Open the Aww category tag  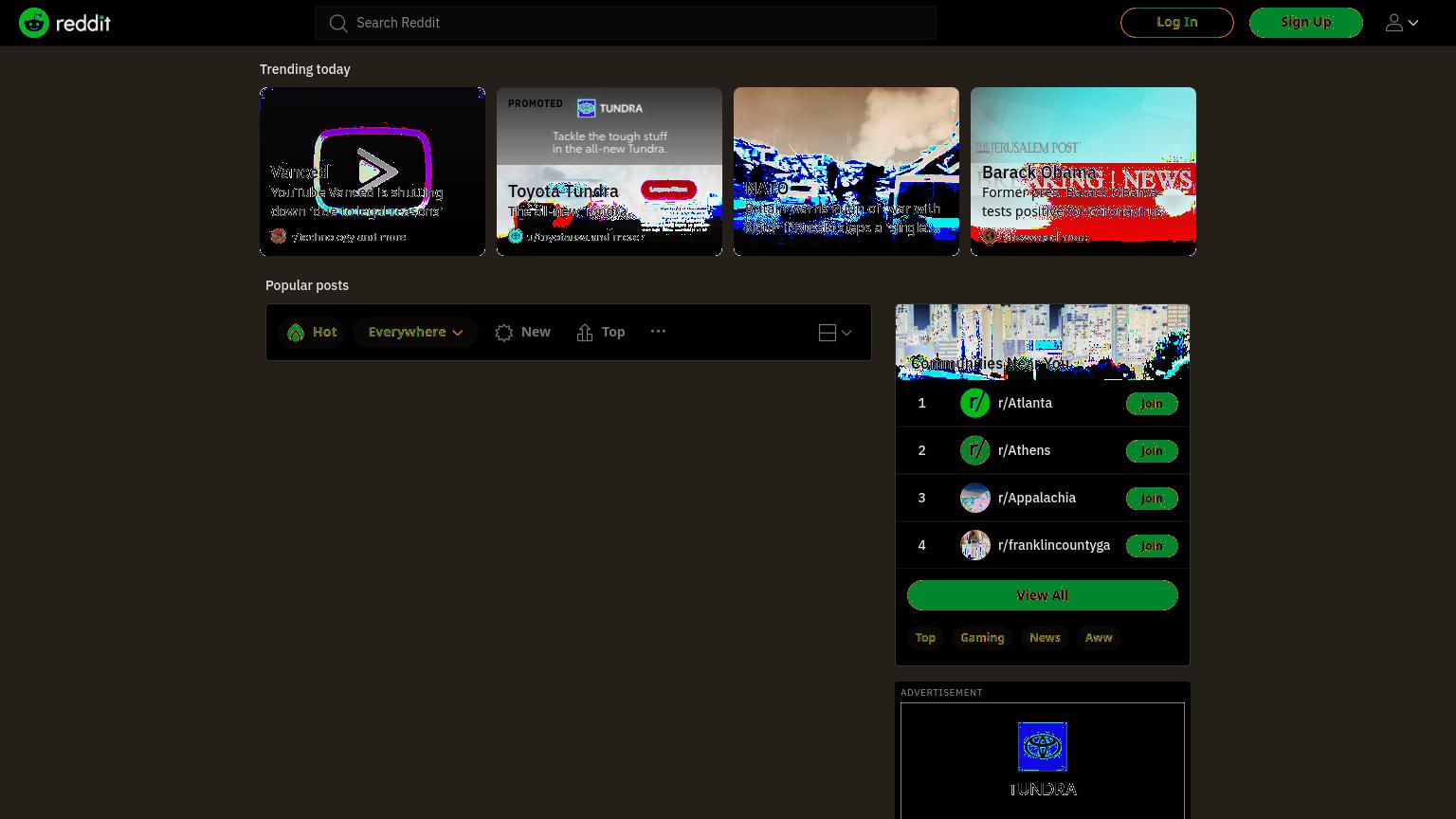tap(1099, 638)
